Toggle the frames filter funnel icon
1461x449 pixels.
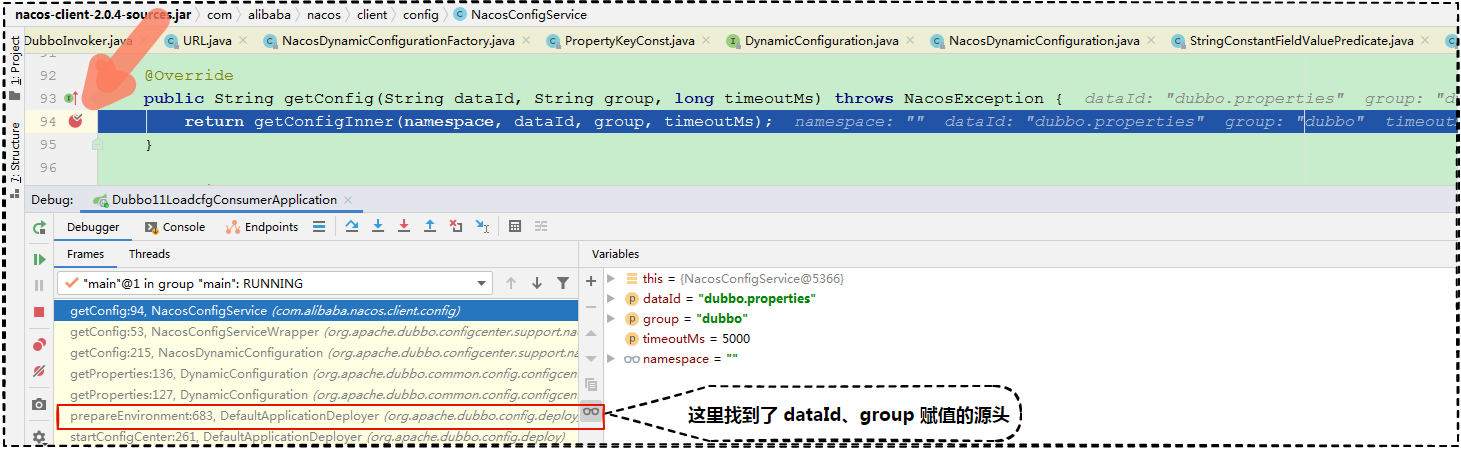pos(563,284)
